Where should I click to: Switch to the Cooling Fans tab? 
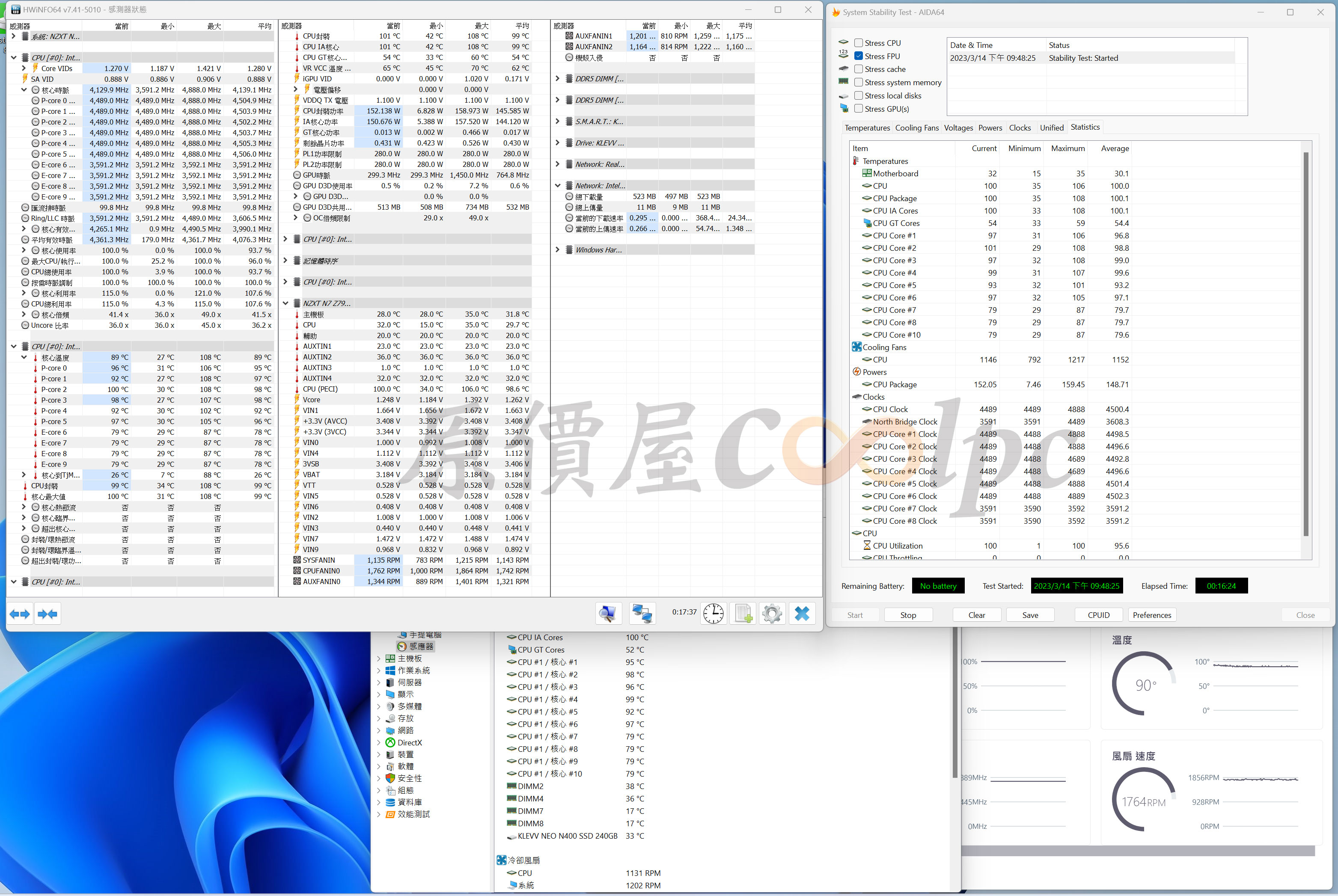point(917,128)
